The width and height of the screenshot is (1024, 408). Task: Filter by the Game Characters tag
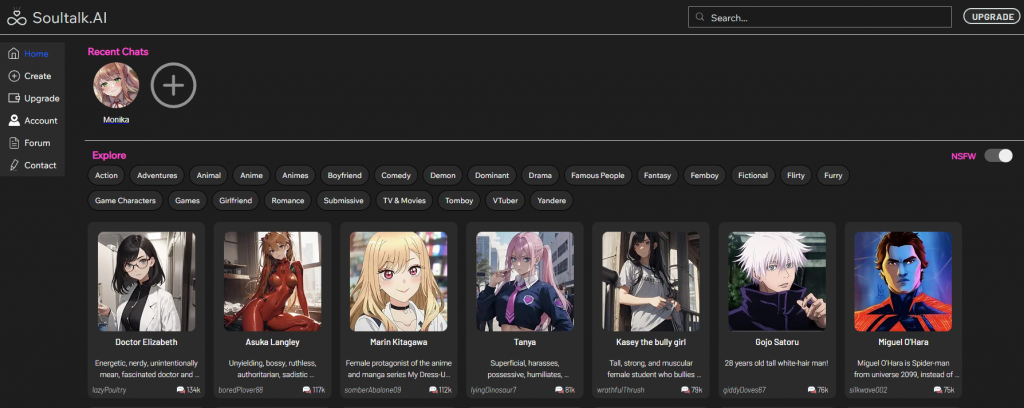pos(125,200)
